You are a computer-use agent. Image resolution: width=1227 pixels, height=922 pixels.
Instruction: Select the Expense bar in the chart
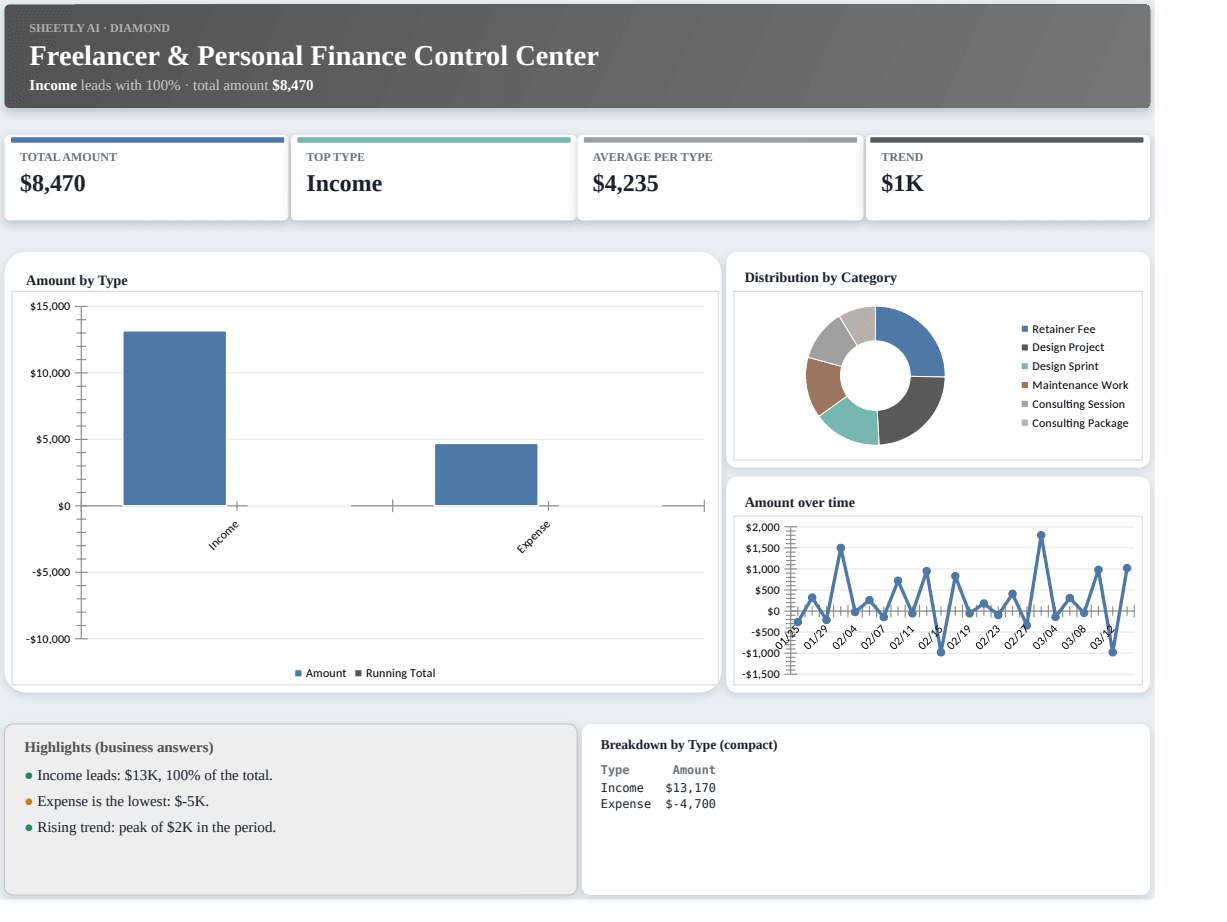(x=486, y=475)
